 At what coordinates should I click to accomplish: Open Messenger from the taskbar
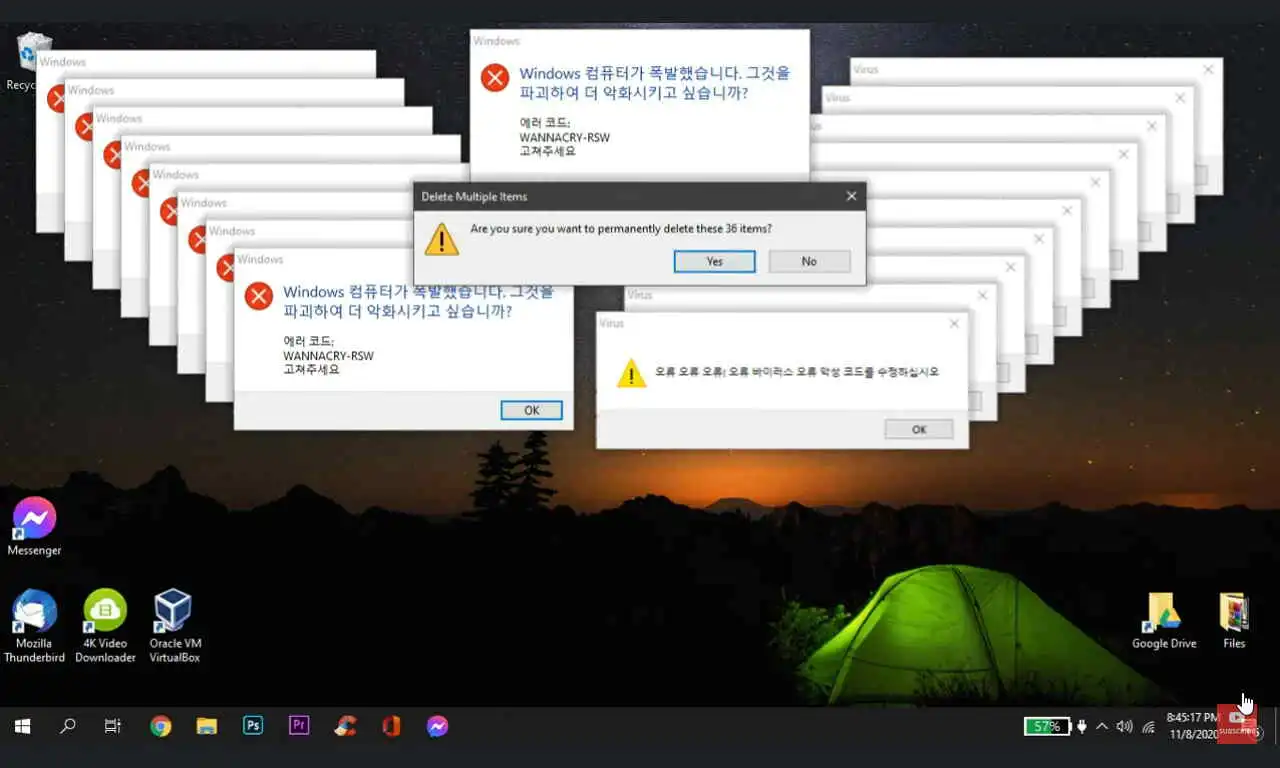(437, 726)
